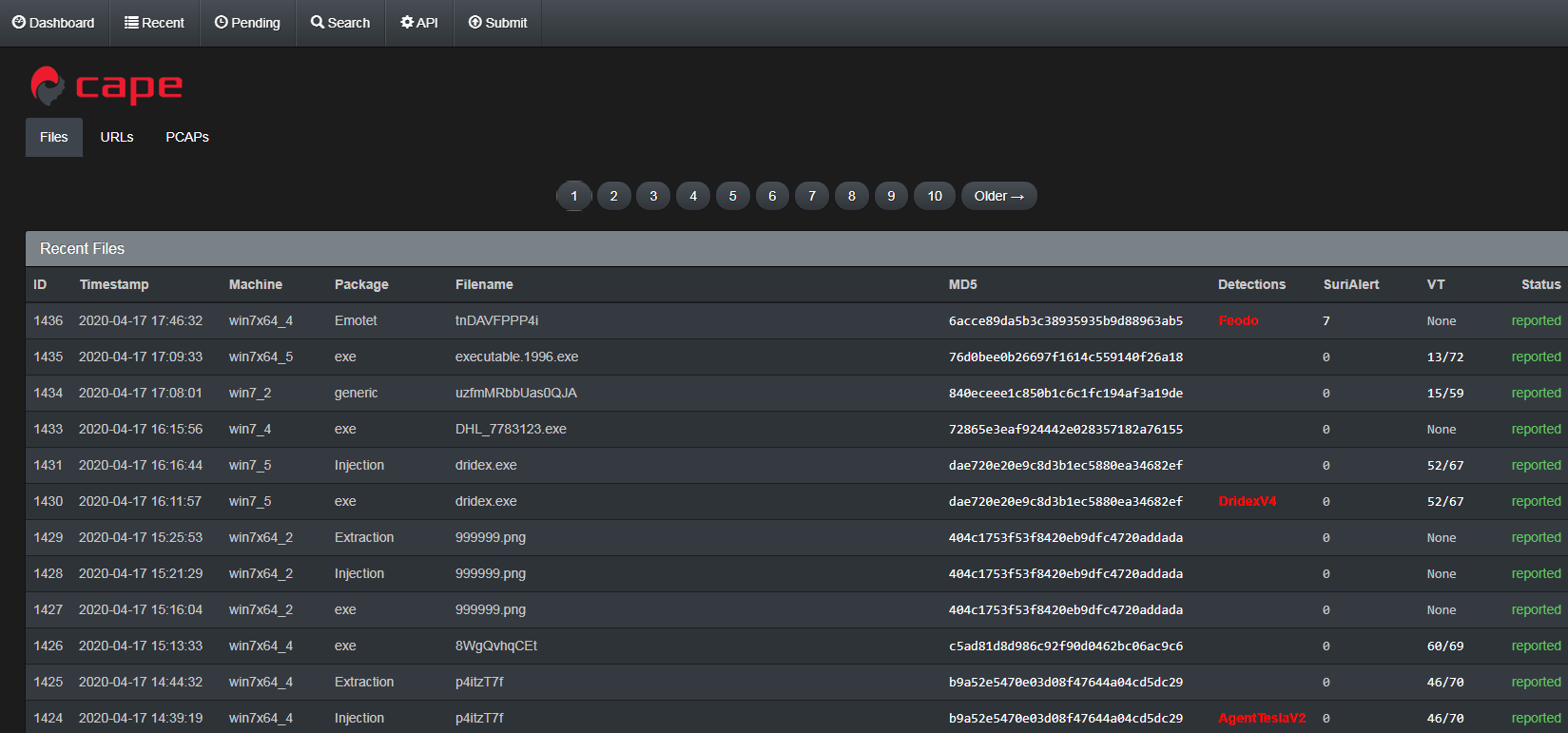
Task: Go to page 5 of results
Action: pyautogui.click(x=732, y=196)
